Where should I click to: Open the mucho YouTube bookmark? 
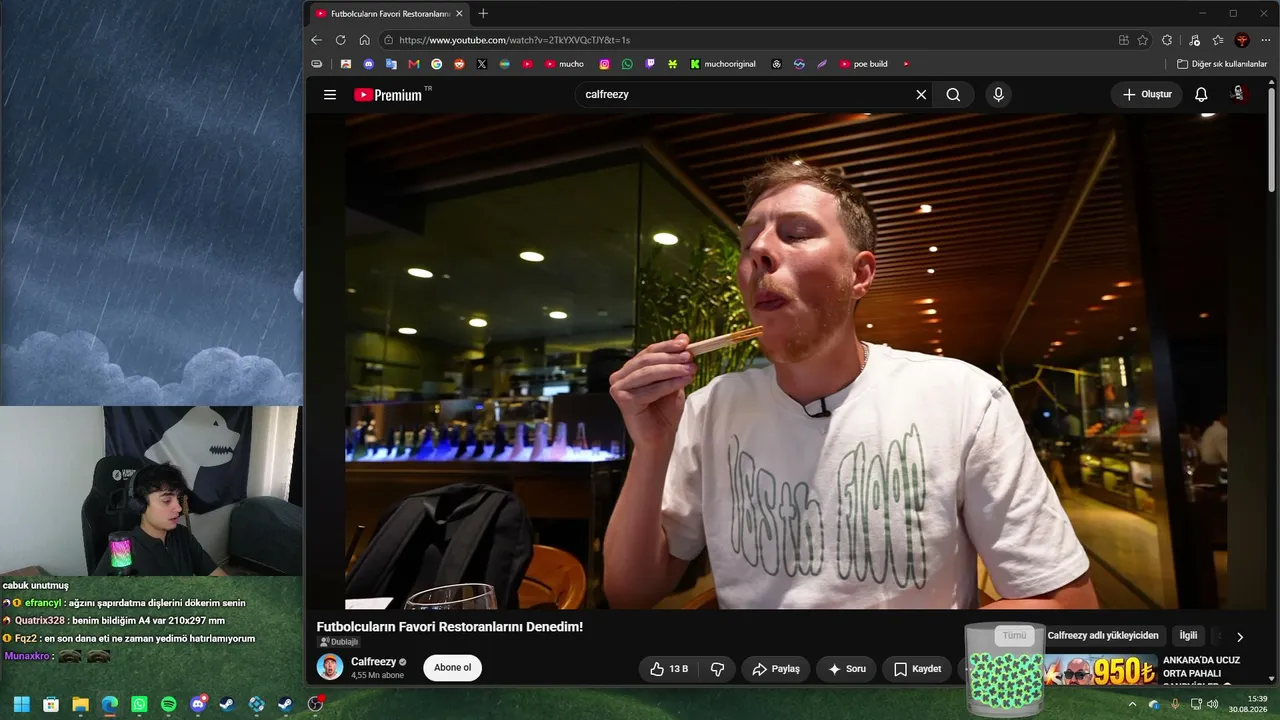565,64
